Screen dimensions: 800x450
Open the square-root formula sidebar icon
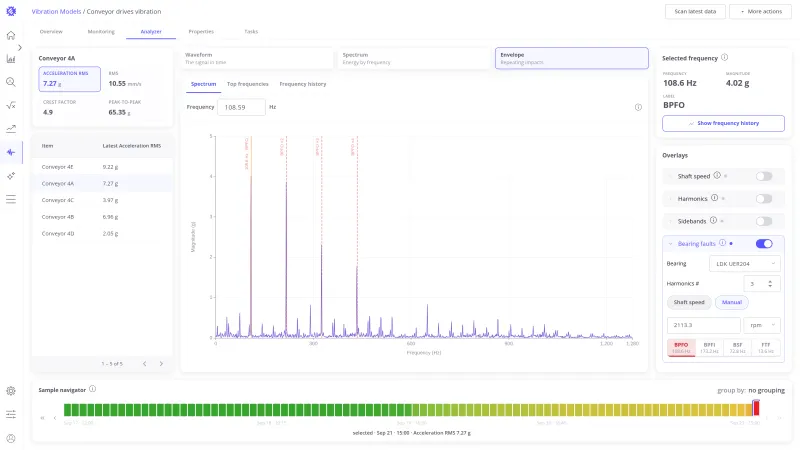[x=11, y=106]
